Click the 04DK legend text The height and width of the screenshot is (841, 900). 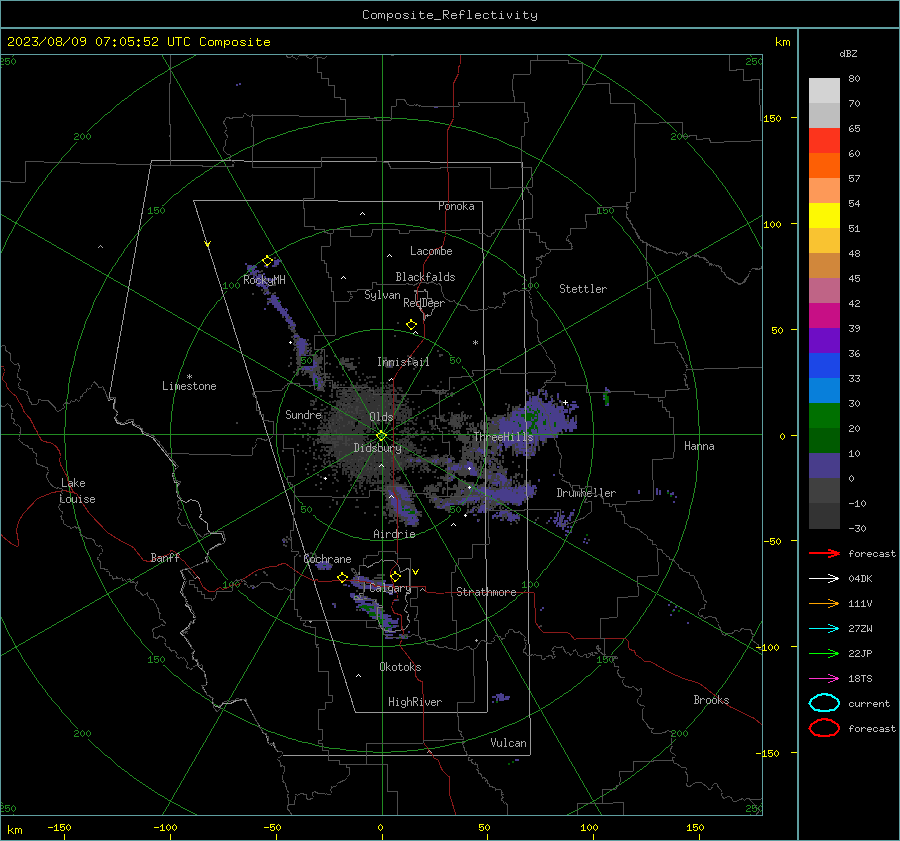click(860, 578)
